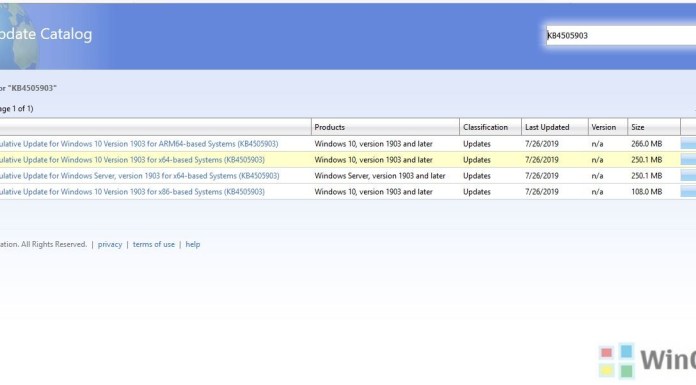Open the Windows Server x64-based Systems update link
Screen dimensions: 696x385
(x=140, y=176)
